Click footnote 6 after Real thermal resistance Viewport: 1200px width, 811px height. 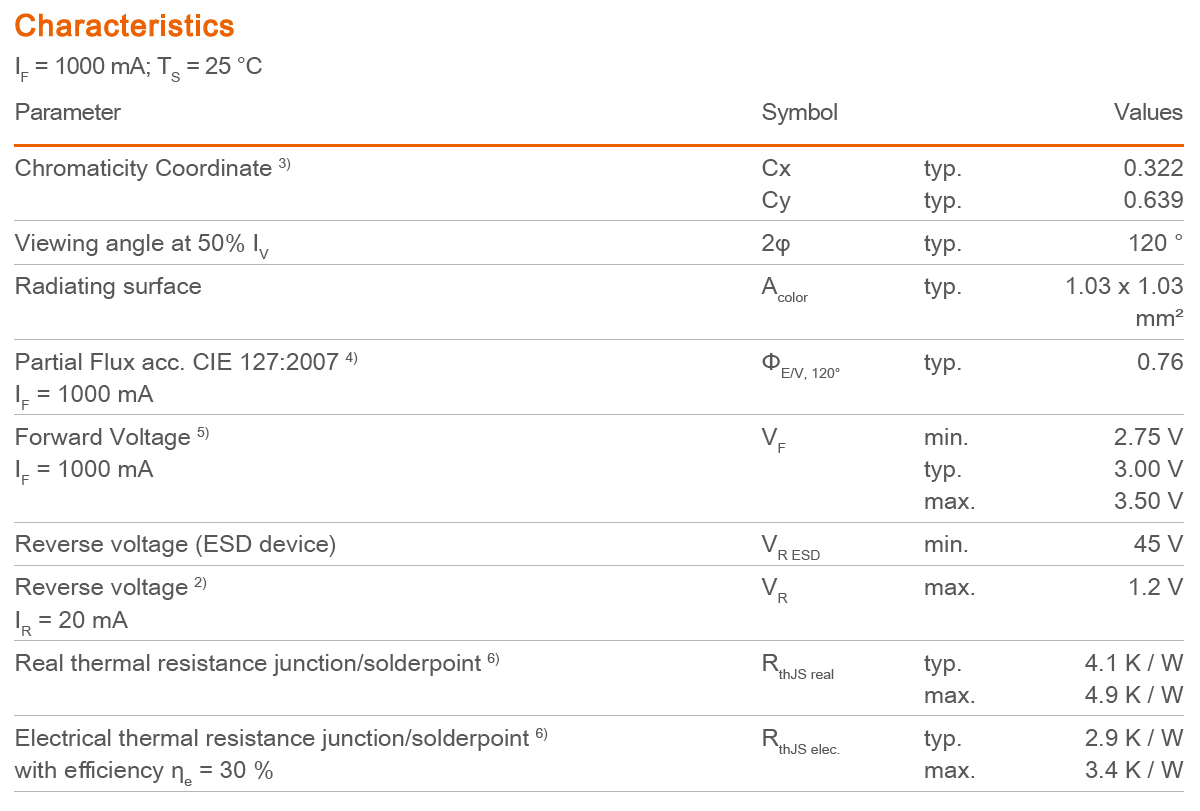pyautogui.click(x=493, y=659)
